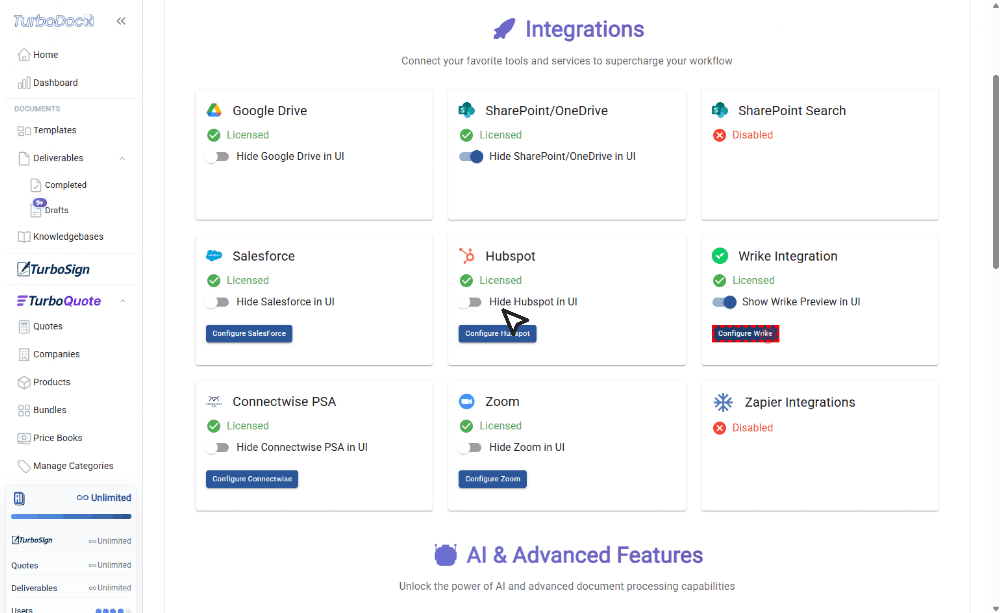Click the highlighted Configure Wrike button
Screen dimensions: 1000x613
pyautogui.click(x=745, y=333)
